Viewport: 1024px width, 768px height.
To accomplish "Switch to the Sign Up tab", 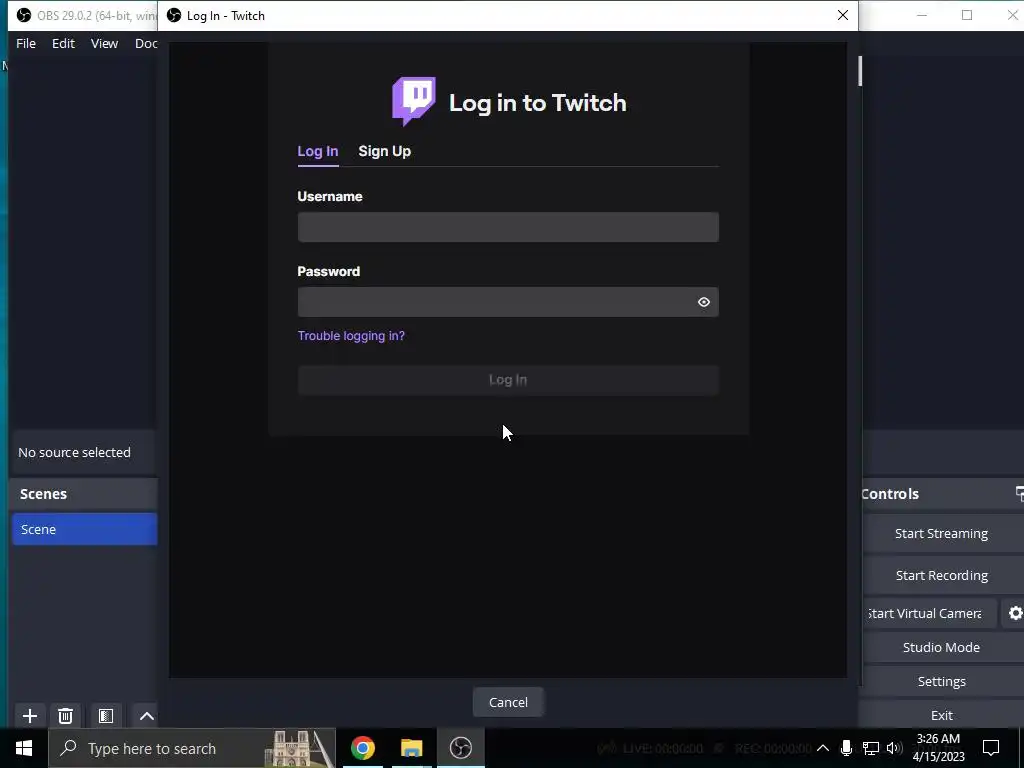I will pos(385,151).
